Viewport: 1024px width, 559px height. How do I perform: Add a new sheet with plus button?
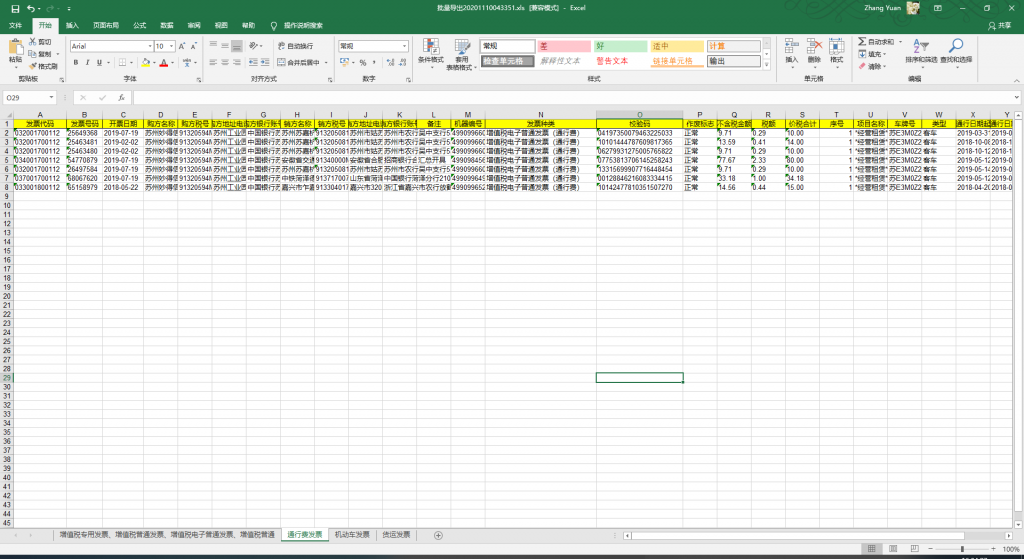pyautogui.click(x=438, y=535)
